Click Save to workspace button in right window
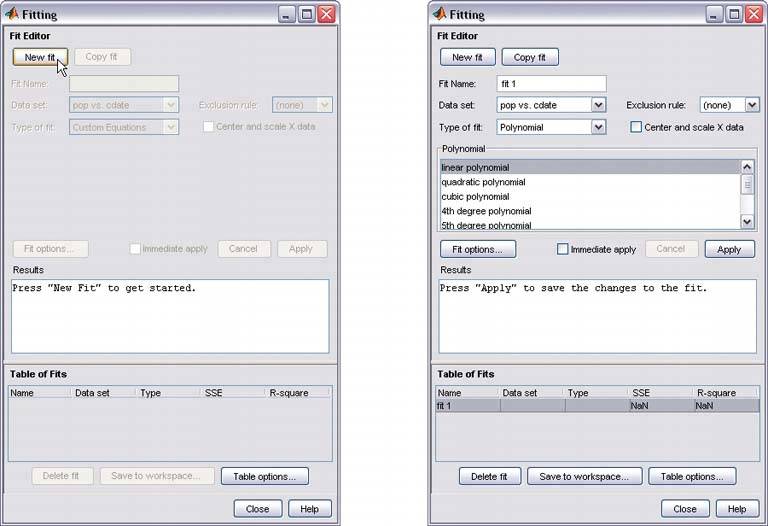Viewport: 768px width, 526px height. [x=583, y=477]
